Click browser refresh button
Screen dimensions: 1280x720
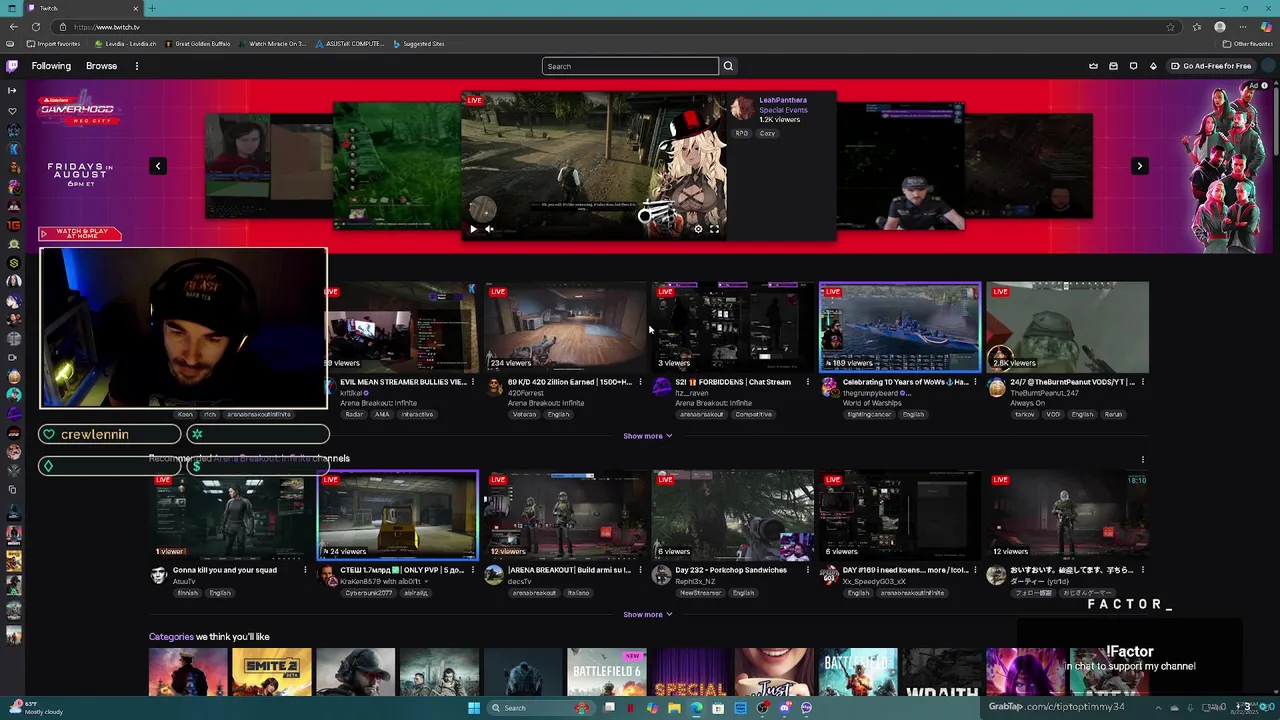point(36,27)
